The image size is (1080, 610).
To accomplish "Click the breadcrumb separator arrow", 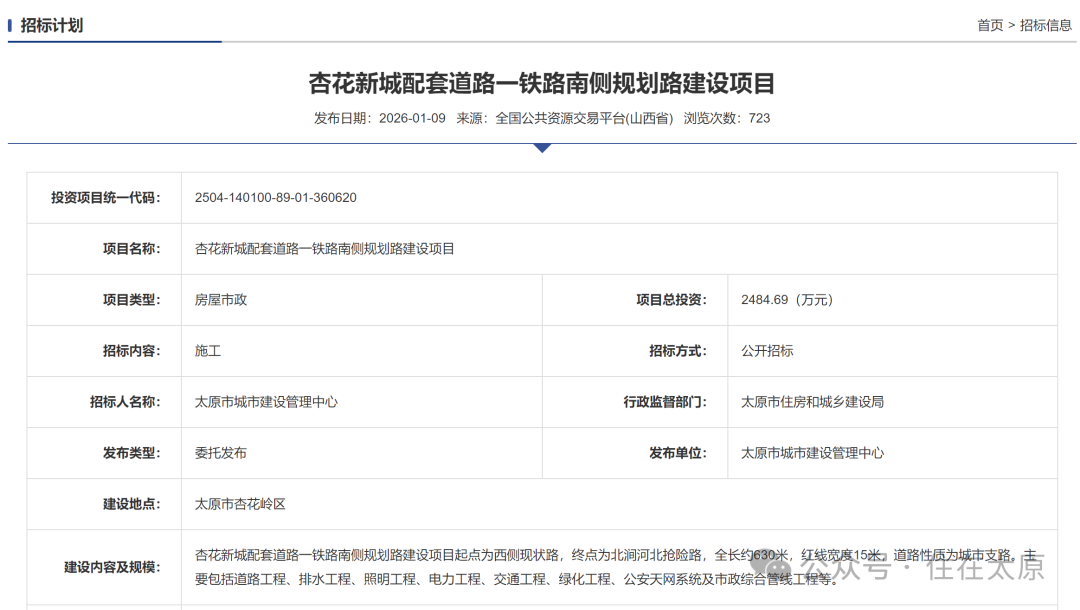I will point(1012,25).
